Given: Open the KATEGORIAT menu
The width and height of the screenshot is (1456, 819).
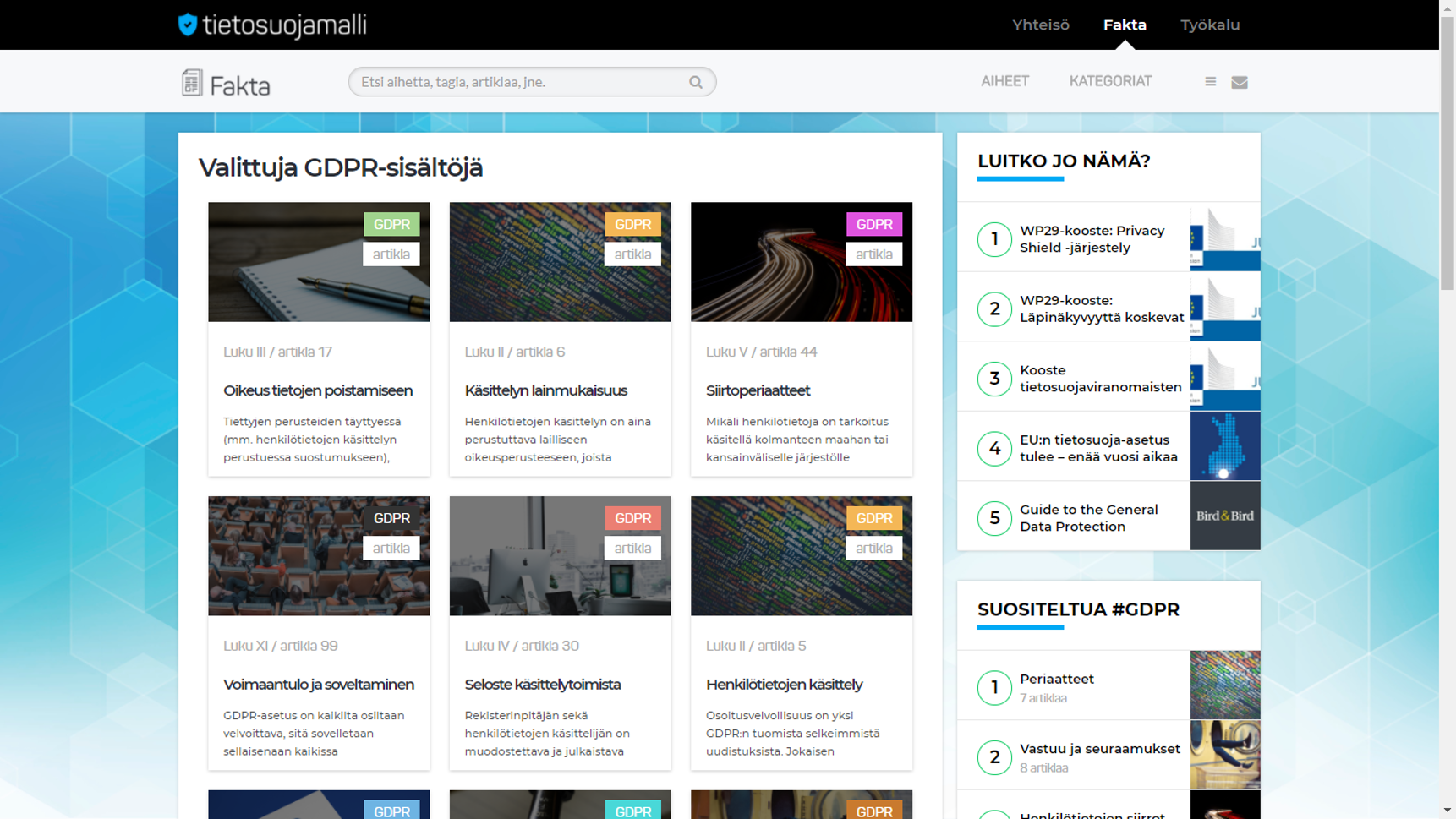Looking at the screenshot, I should 1110,81.
